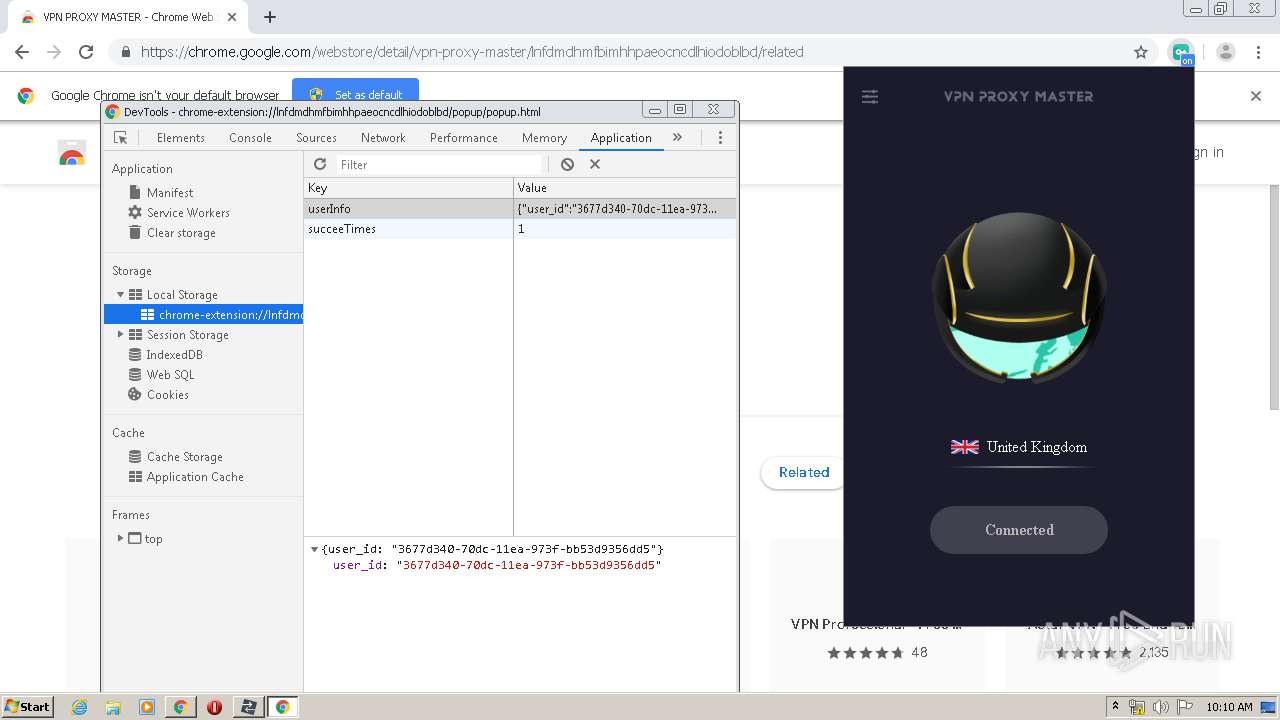Show more DevTools tabs chevron
1280x720 pixels.
point(677,138)
